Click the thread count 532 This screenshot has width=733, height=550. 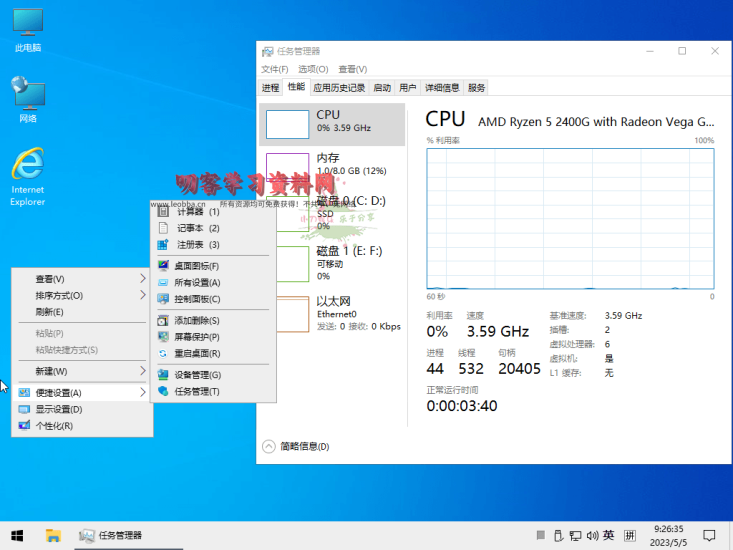471,369
